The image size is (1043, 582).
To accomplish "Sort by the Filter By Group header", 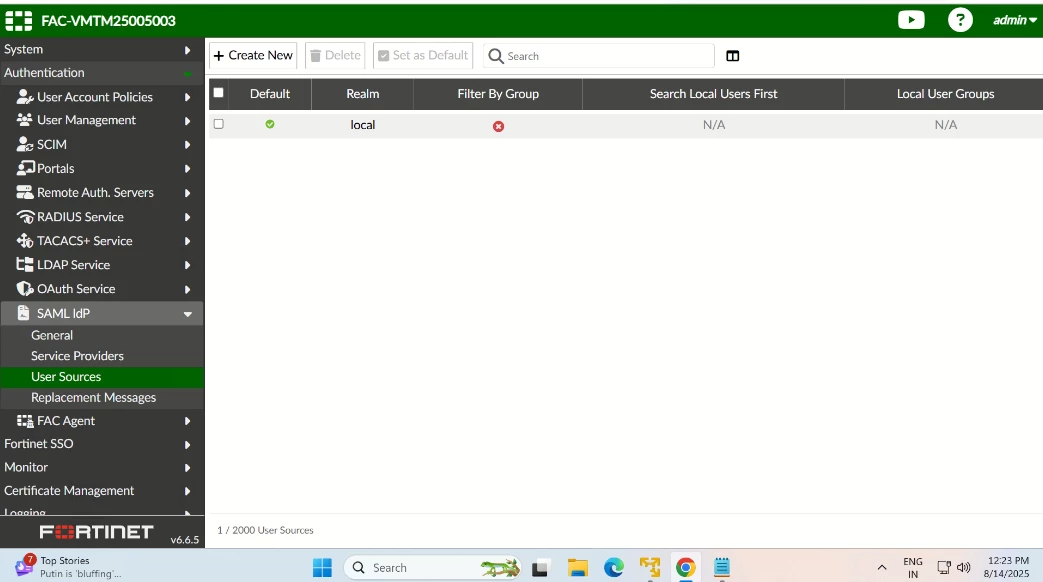I will tap(498, 94).
